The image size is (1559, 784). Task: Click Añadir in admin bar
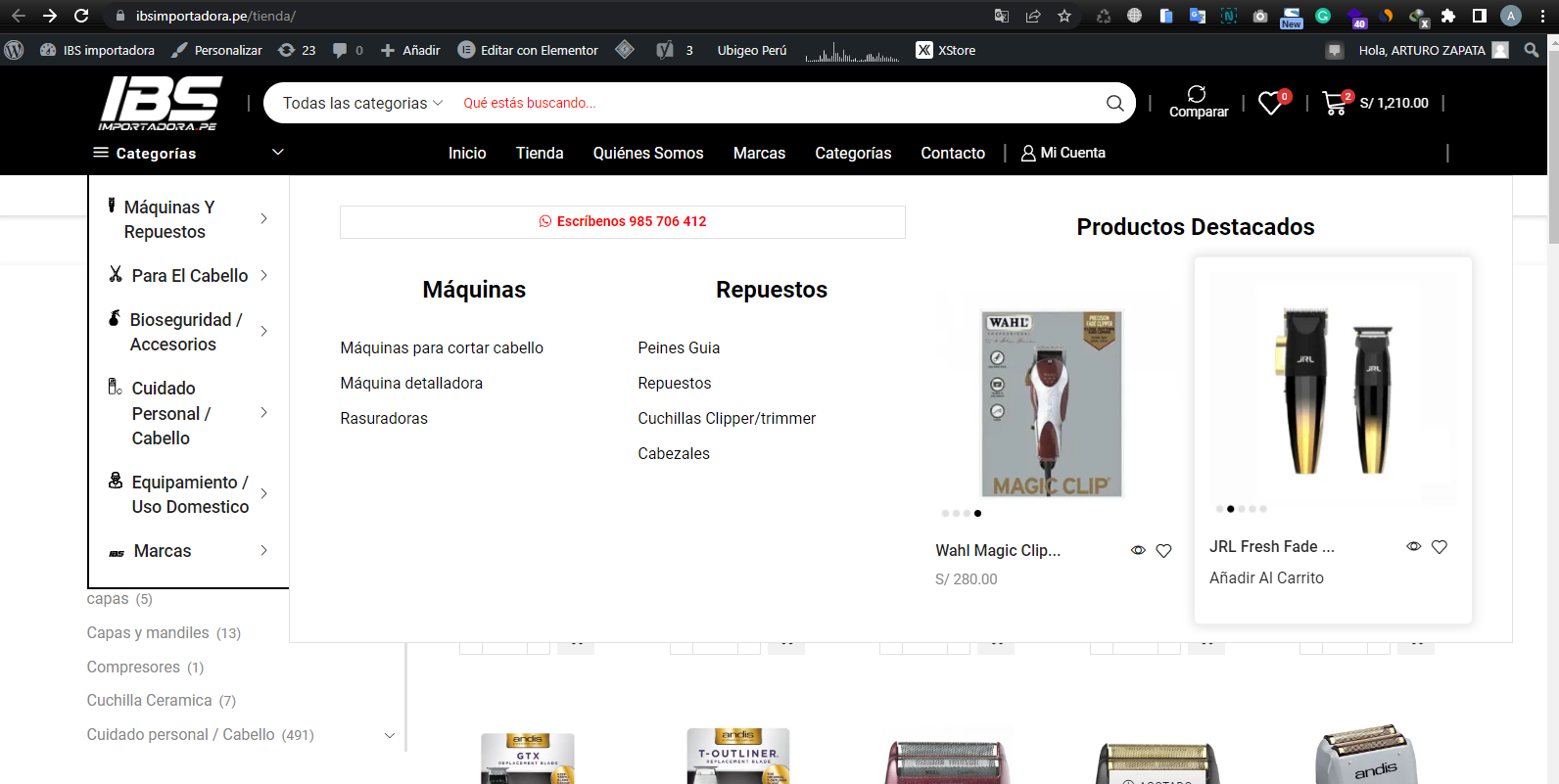410,50
